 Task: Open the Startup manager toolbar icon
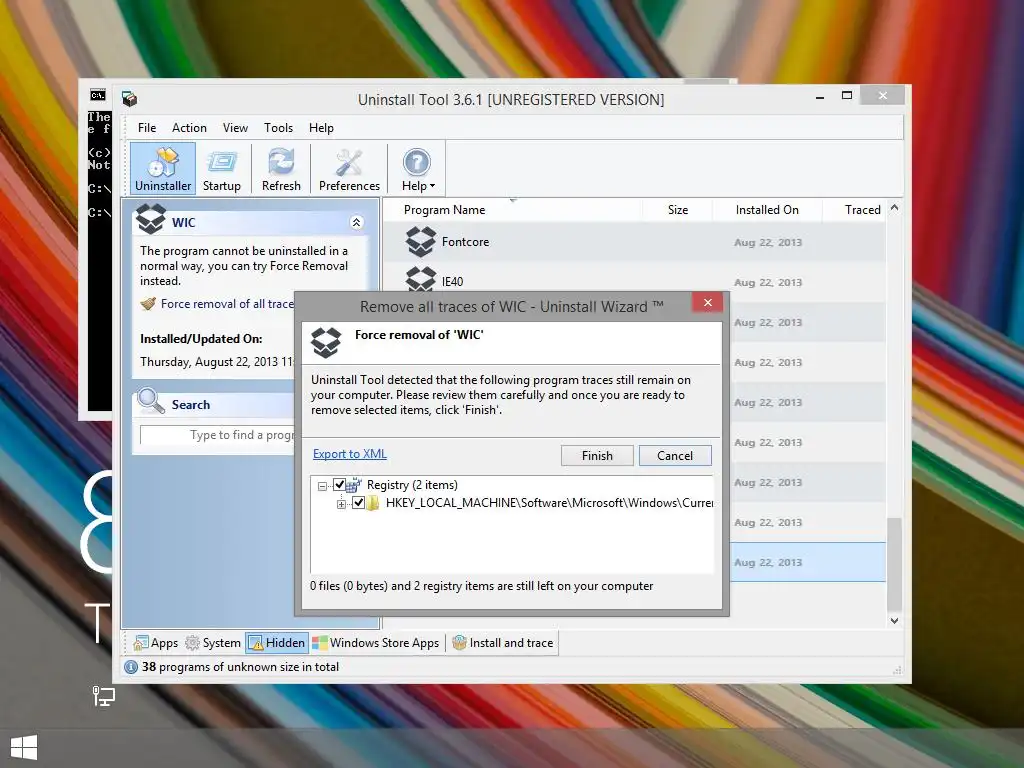click(x=221, y=168)
